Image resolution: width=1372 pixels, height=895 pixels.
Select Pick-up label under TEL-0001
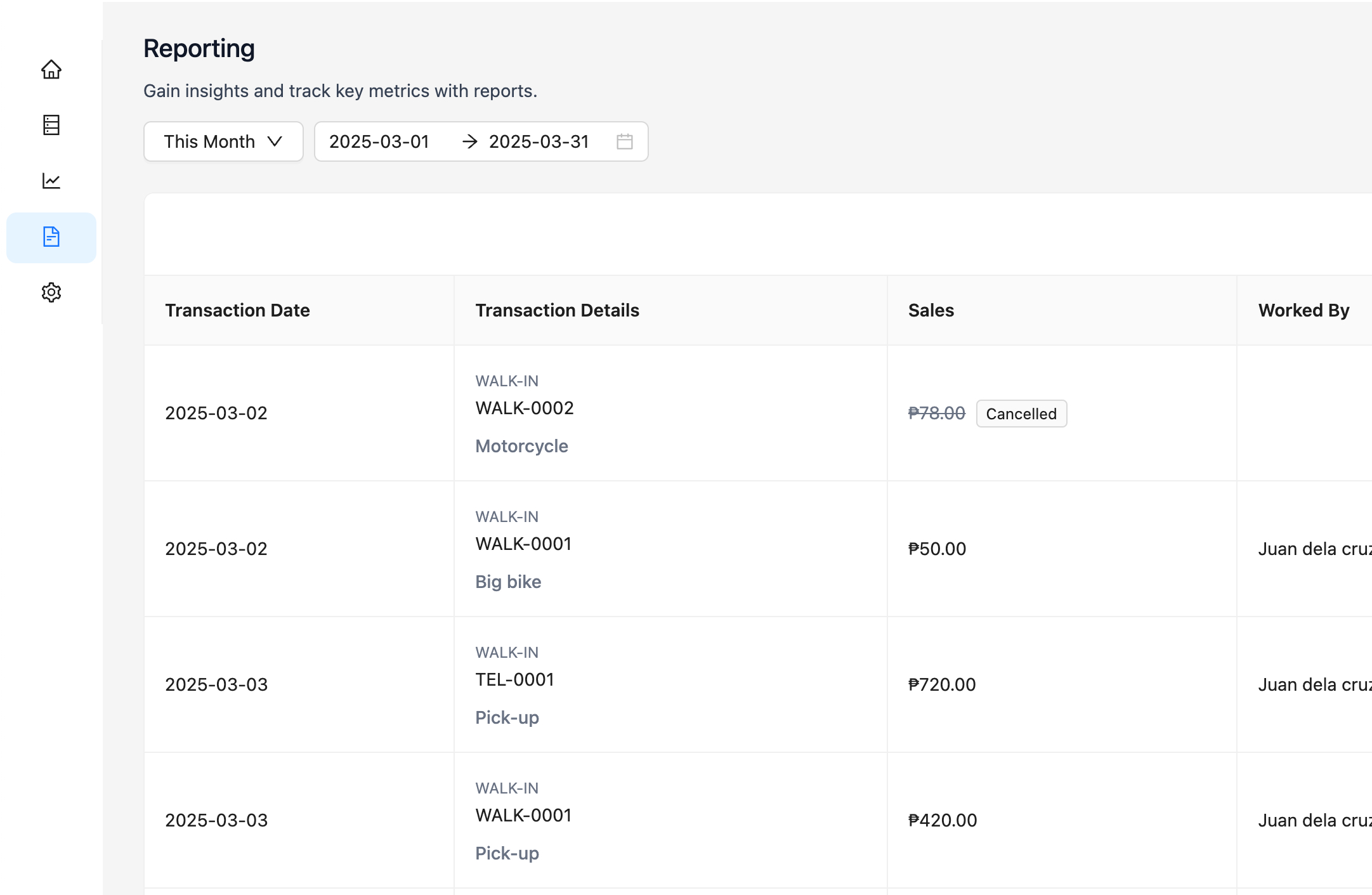[x=507, y=717]
